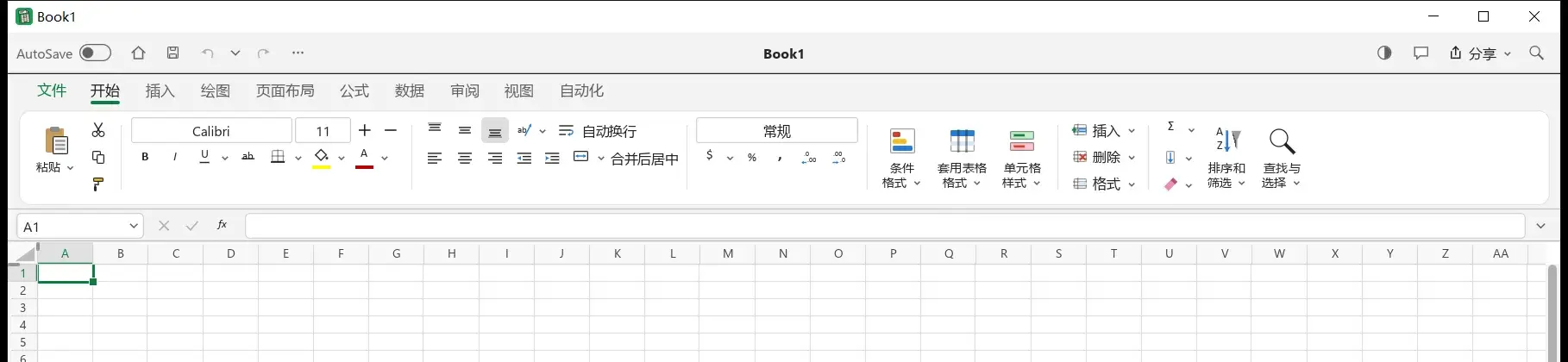Toggle Bold formatting
This screenshot has width=1568, height=362.
coord(145,157)
